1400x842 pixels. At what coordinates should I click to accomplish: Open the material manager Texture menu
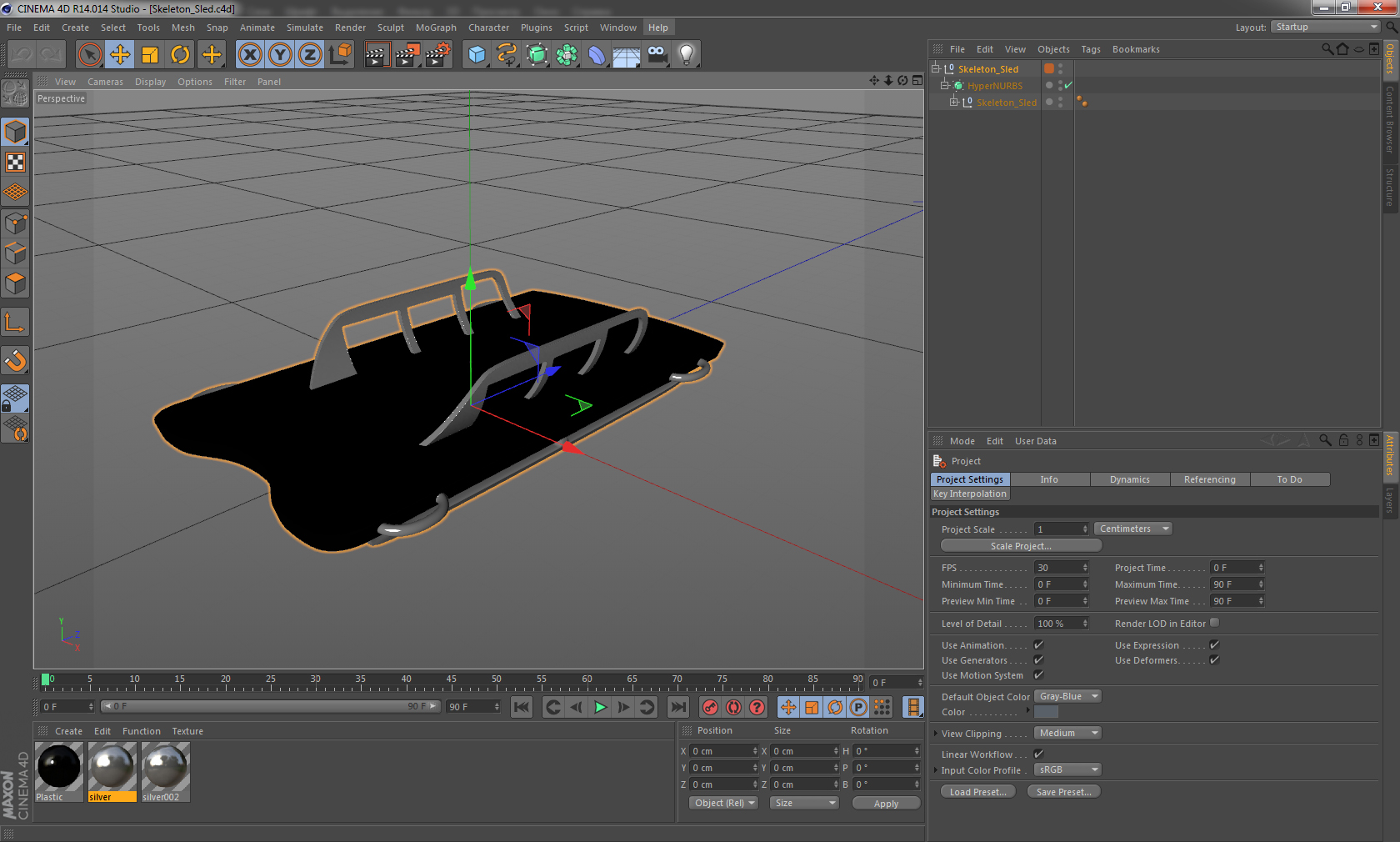pyautogui.click(x=187, y=731)
